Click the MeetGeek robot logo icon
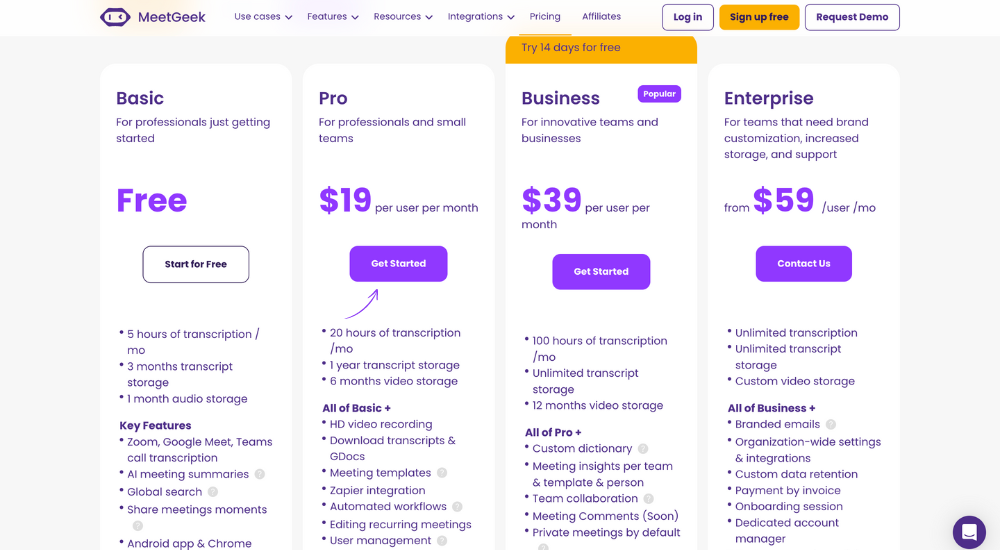 (x=115, y=17)
